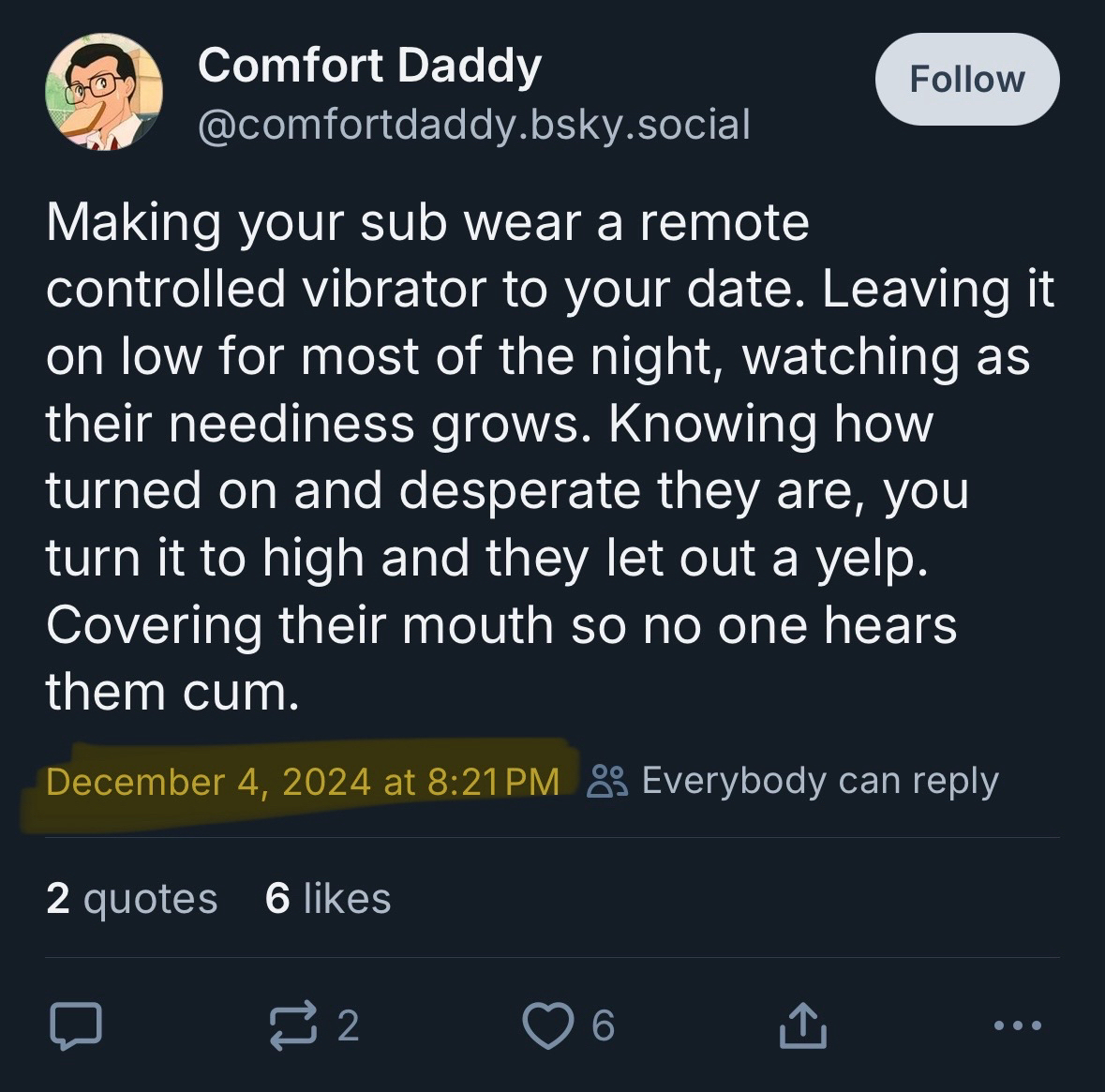
Task: Click the bold "6" before likes
Action: tap(277, 899)
